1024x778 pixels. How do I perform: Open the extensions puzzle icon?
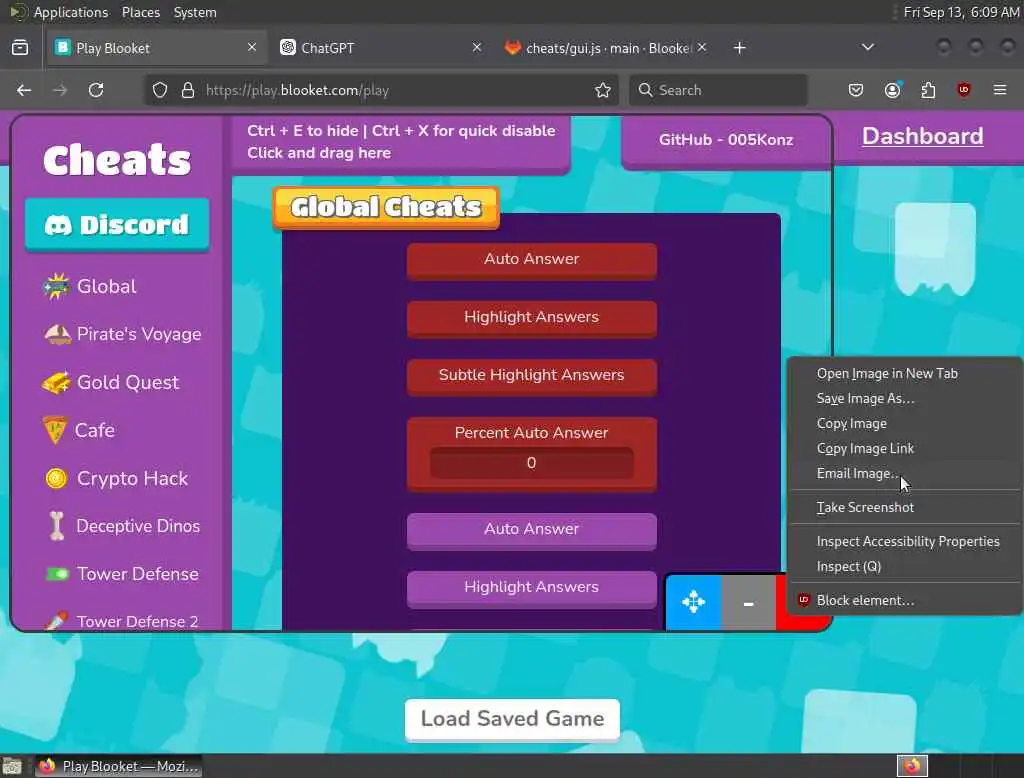[928, 90]
